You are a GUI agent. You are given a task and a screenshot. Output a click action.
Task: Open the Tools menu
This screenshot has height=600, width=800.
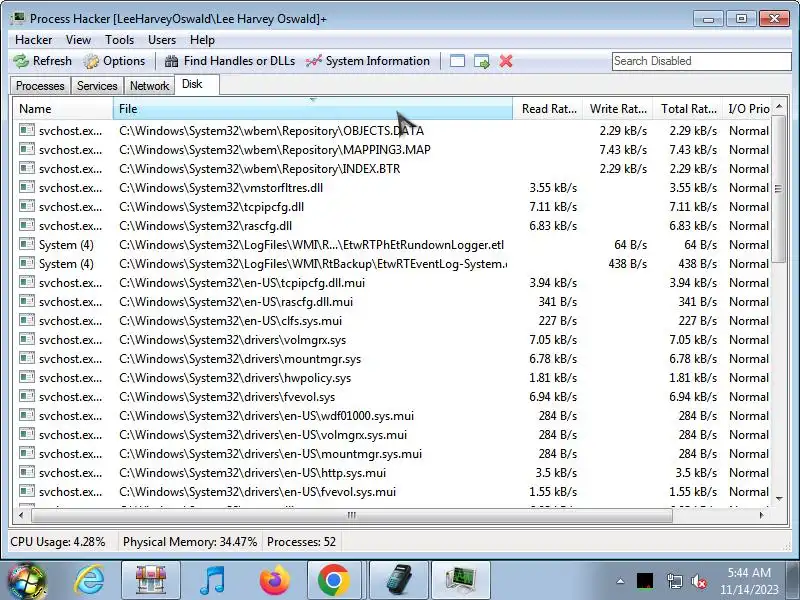[119, 40]
